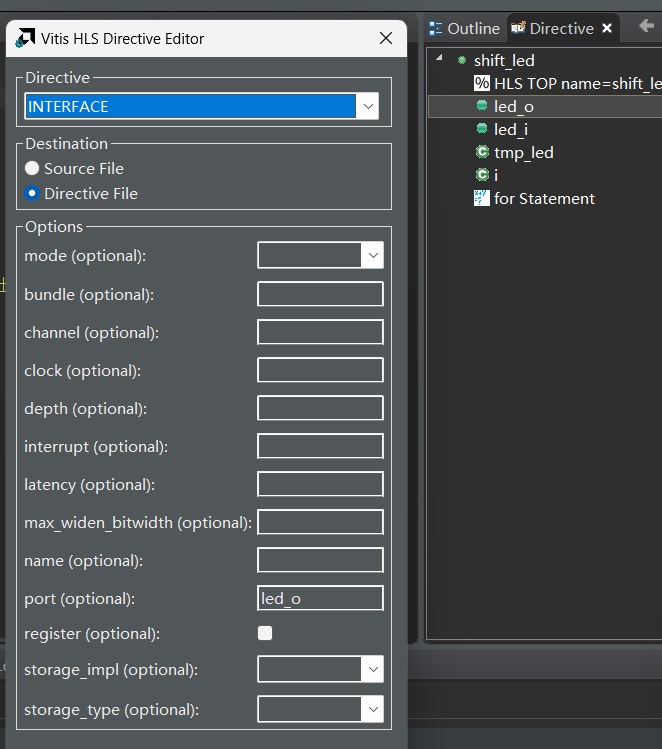Select the shift_led function entry
662x749 pixels.
coord(504,61)
